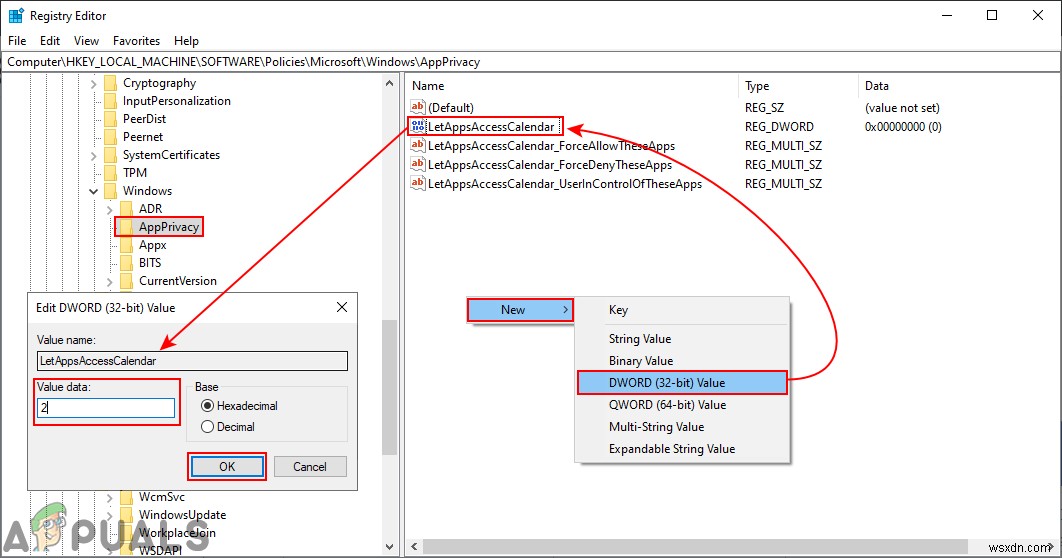1062x558 pixels.
Task: Click the Value data input field
Action: [106, 408]
